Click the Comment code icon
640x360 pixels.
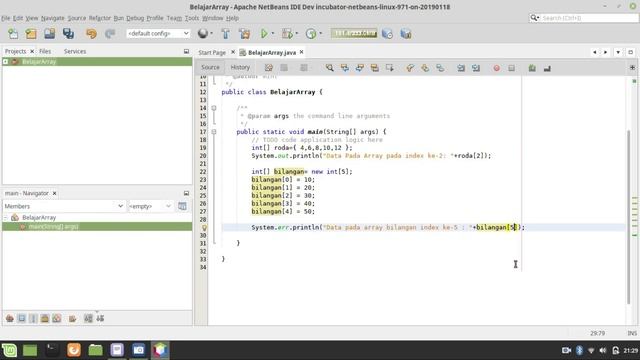pyautogui.click(x=532, y=68)
